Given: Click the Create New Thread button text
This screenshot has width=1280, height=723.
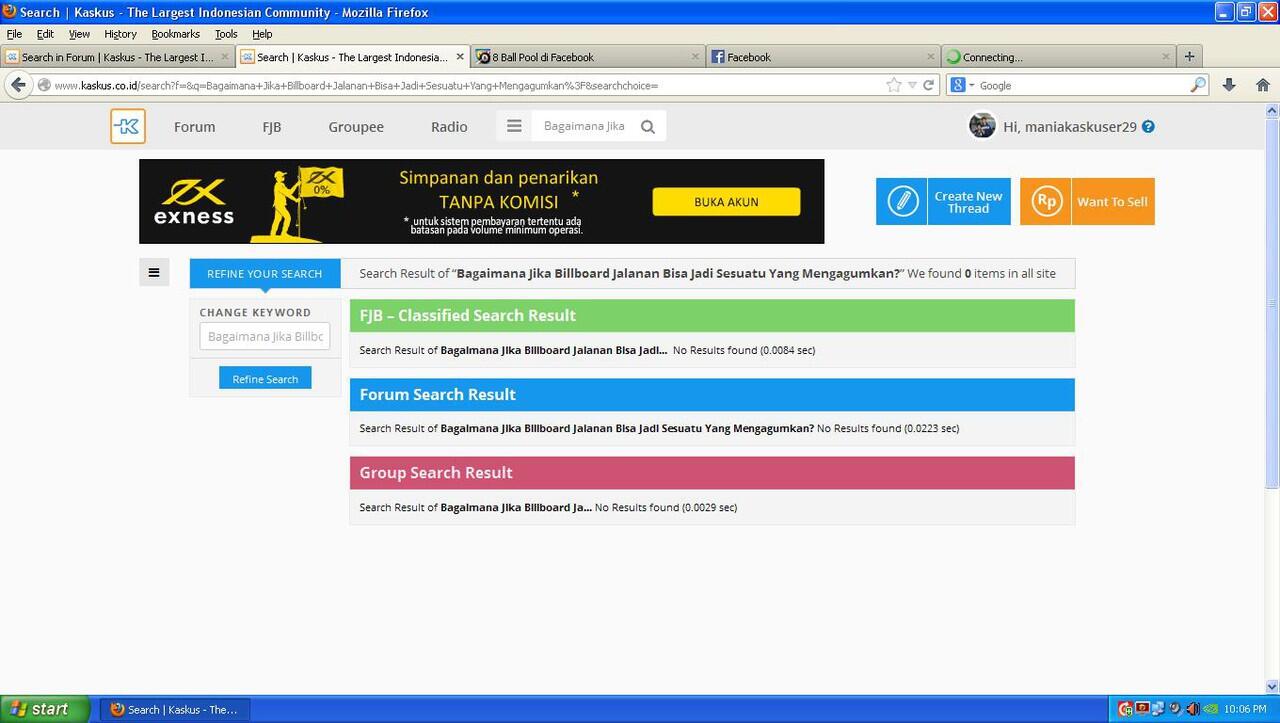Looking at the screenshot, I should click(x=968, y=202).
